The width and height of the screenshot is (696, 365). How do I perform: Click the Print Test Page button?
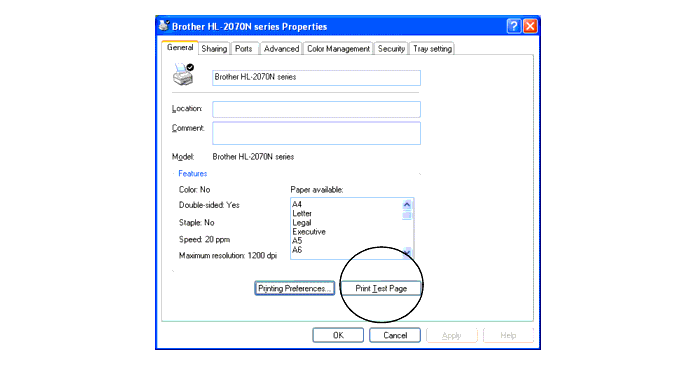pos(381,289)
